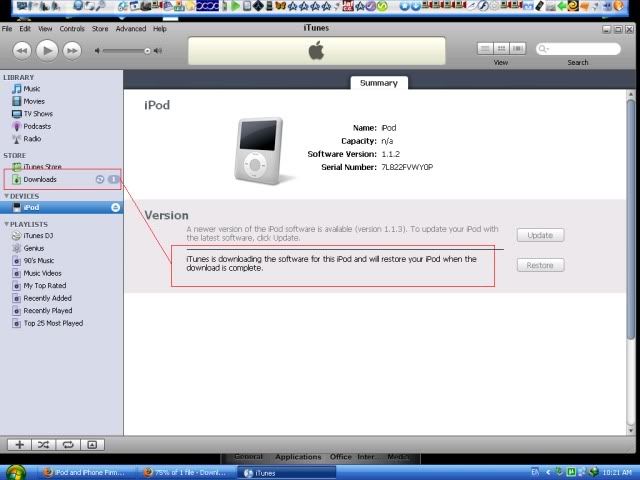
Task: Show the artwork viewer pane
Action: (91, 443)
